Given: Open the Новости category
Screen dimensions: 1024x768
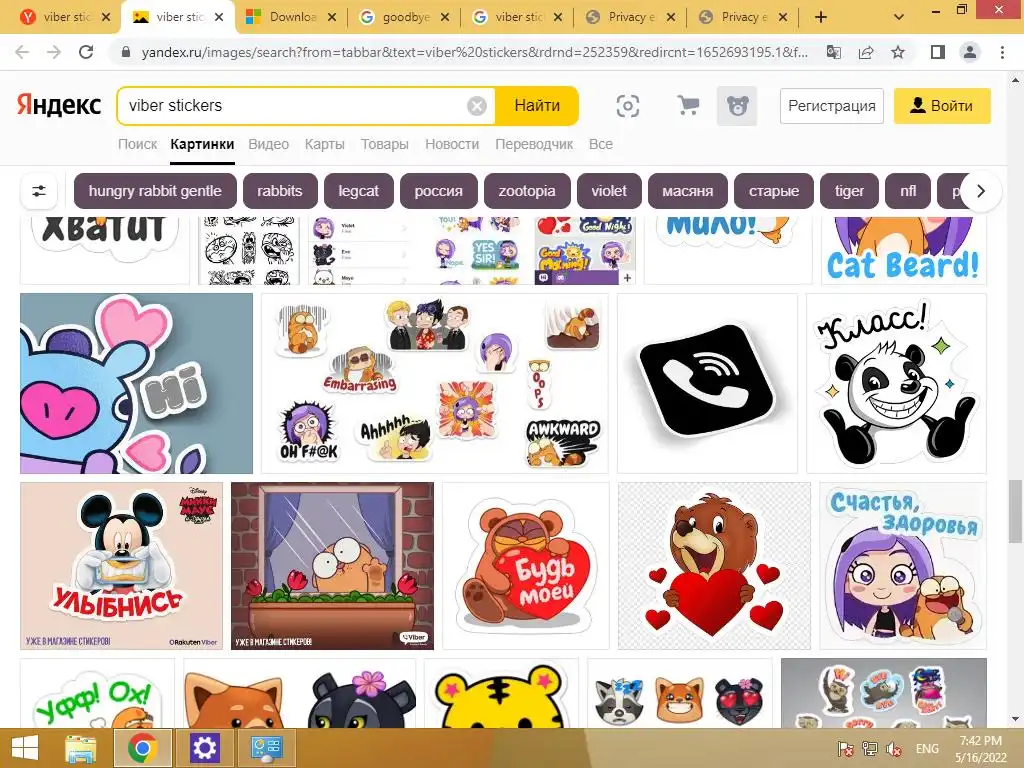Looking at the screenshot, I should pyautogui.click(x=452, y=144).
